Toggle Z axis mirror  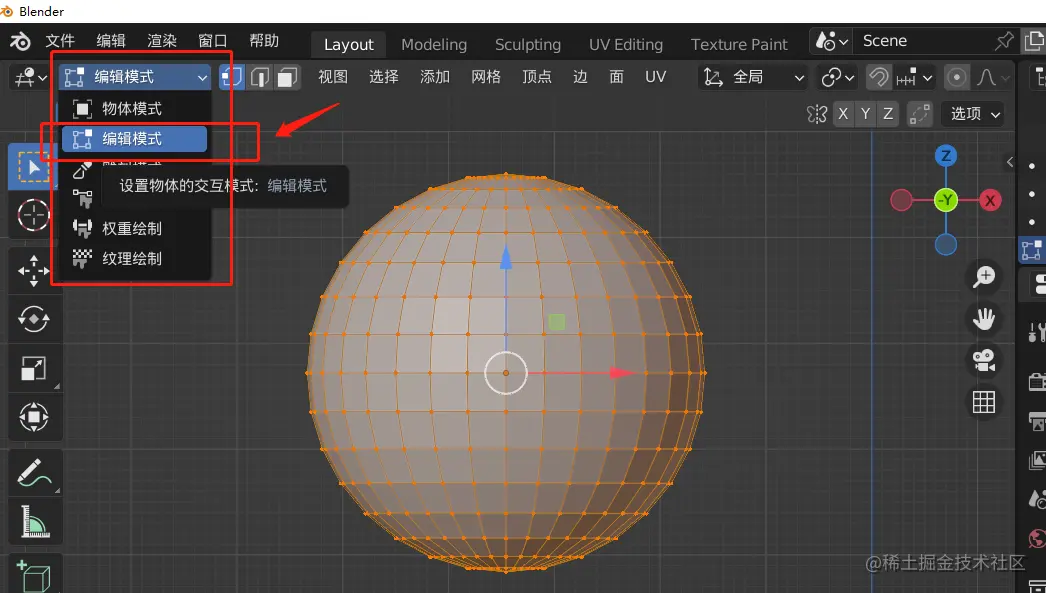[x=888, y=114]
